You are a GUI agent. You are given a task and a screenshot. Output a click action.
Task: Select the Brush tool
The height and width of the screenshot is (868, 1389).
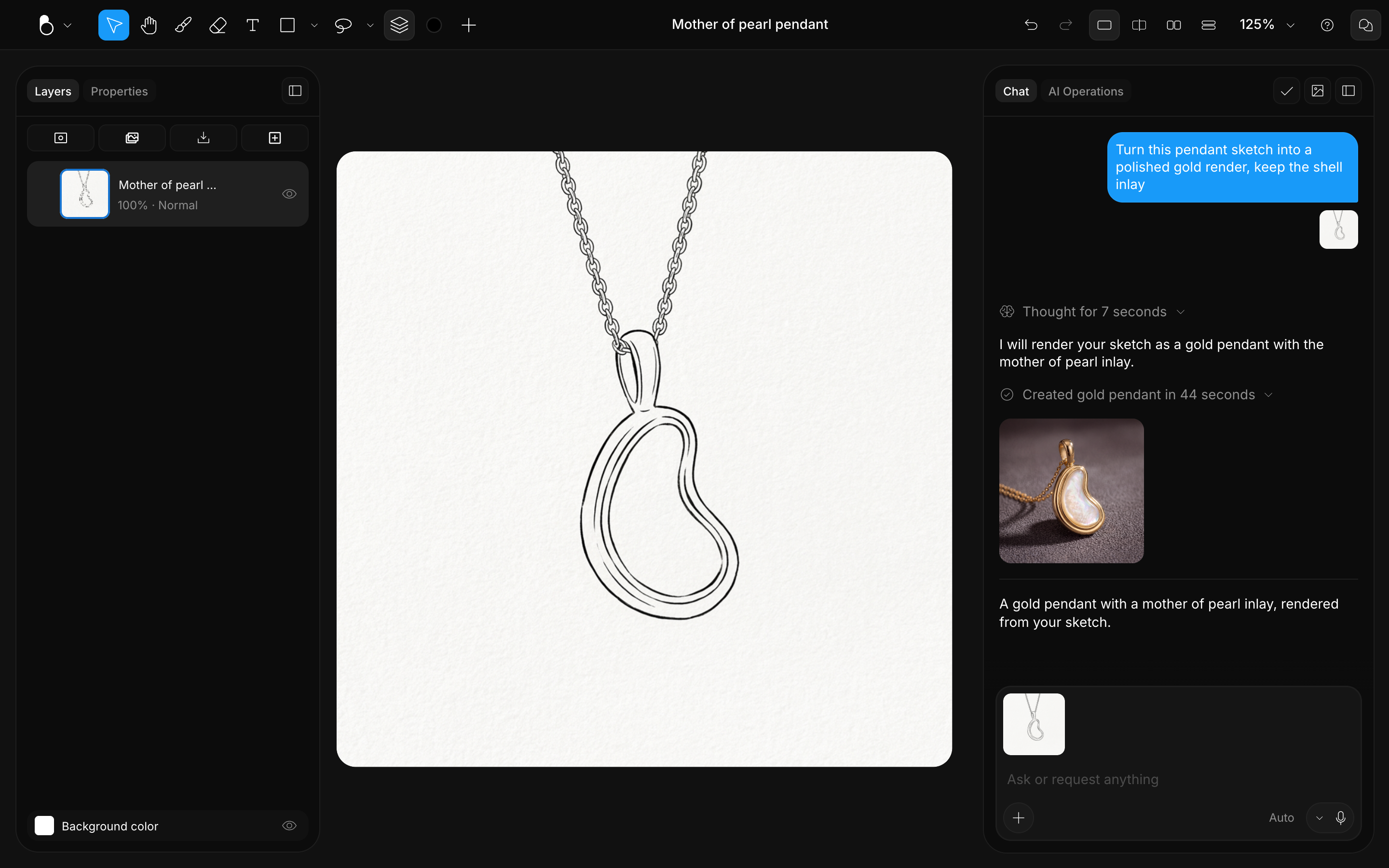coord(183,25)
